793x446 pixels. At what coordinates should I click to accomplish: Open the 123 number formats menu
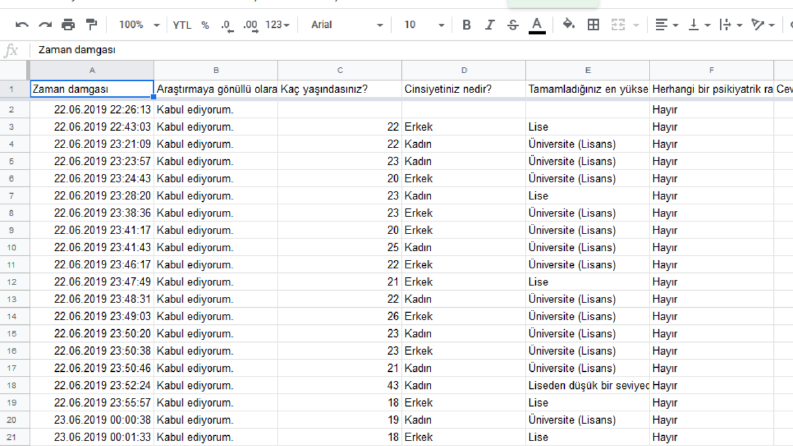click(x=277, y=25)
